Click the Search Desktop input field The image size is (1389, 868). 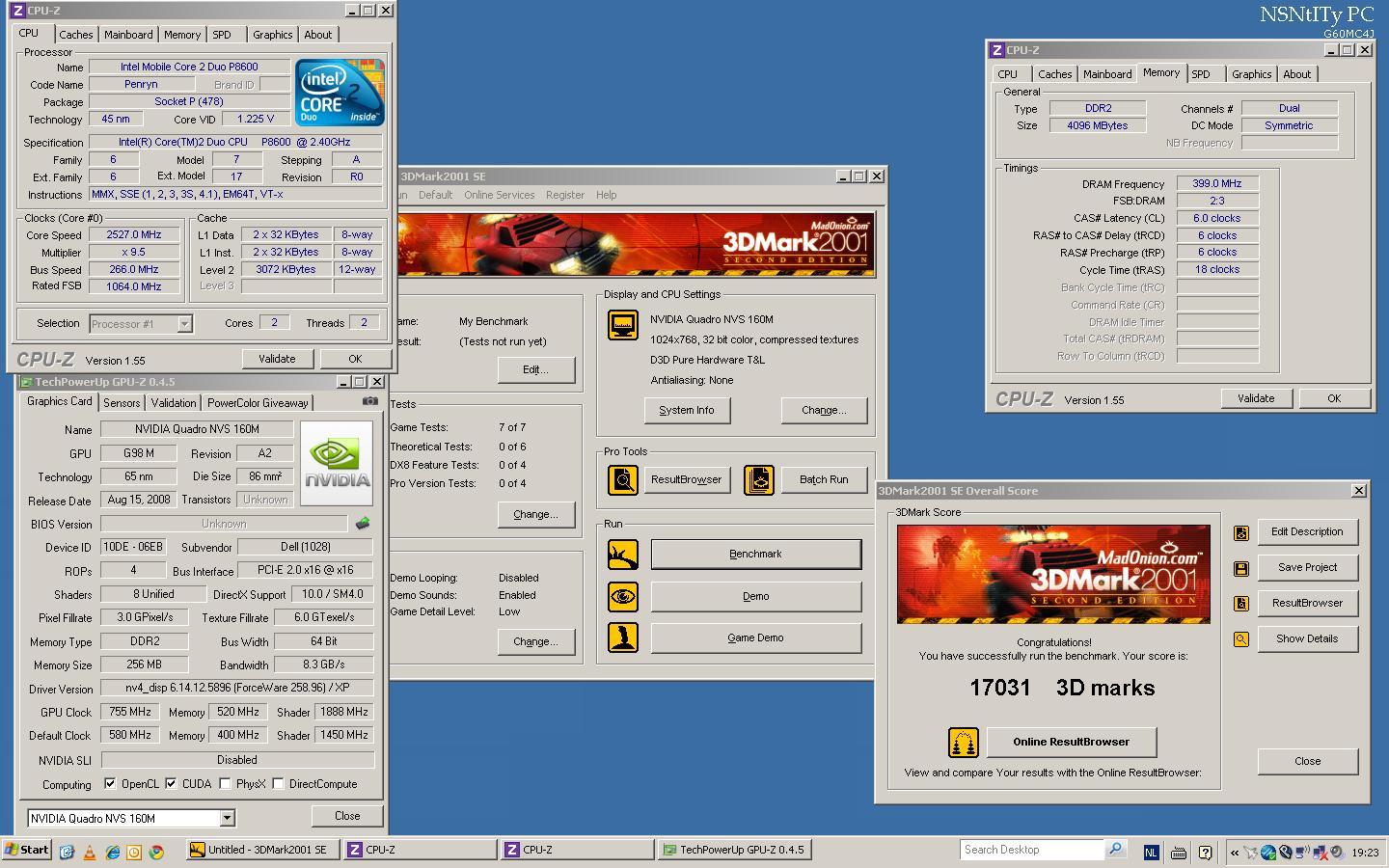(x=1031, y=850)
